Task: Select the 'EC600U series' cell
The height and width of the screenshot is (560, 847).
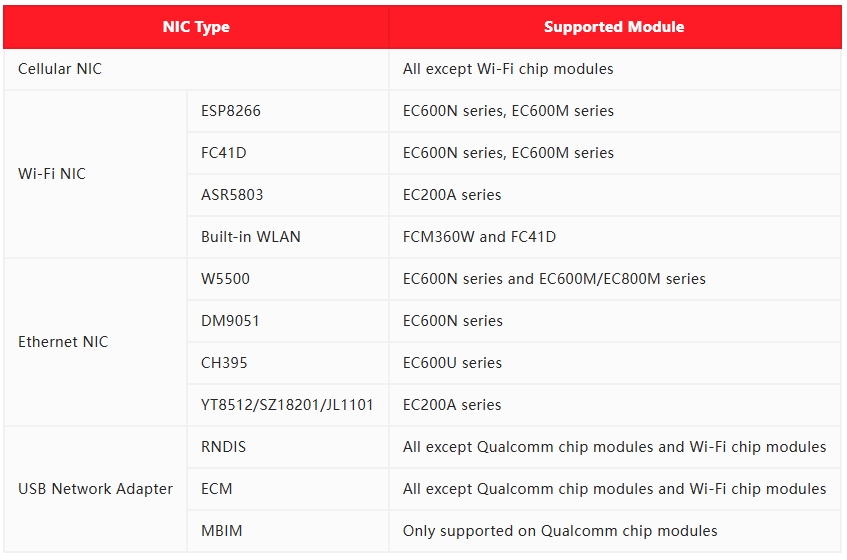Action: 452,363
